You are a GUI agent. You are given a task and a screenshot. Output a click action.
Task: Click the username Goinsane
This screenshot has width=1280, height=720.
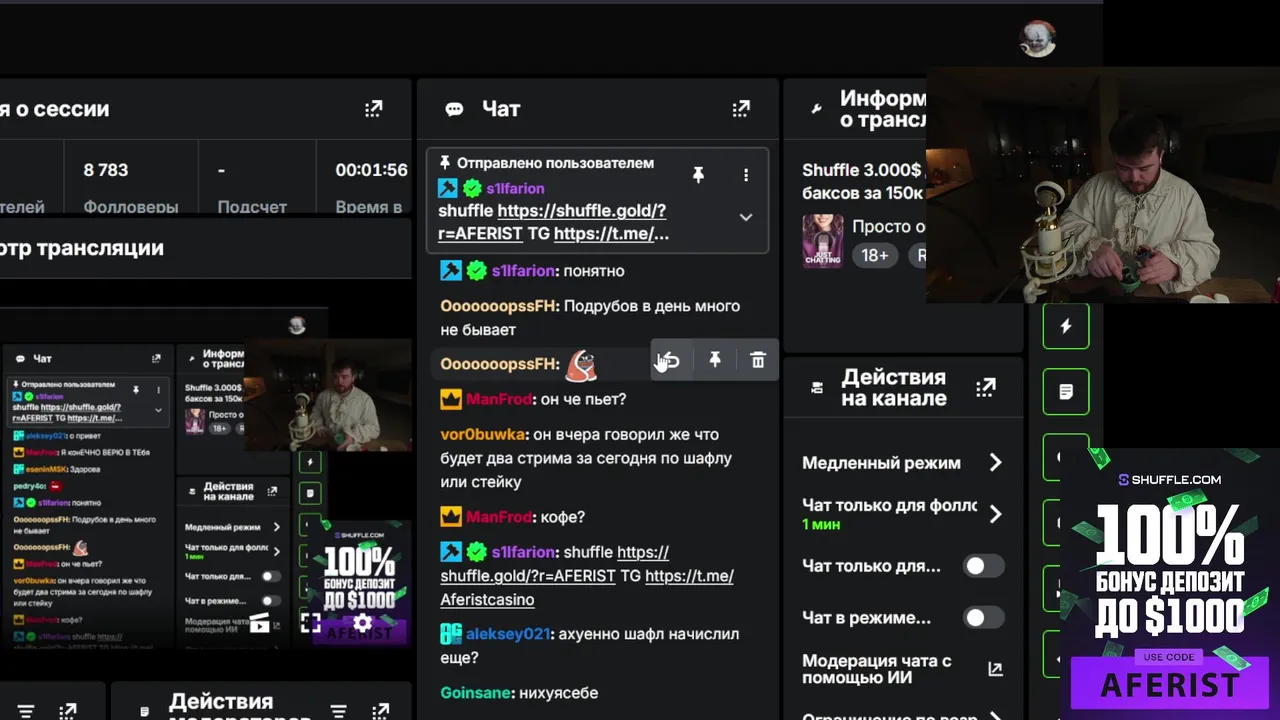(x=476, y=693)
